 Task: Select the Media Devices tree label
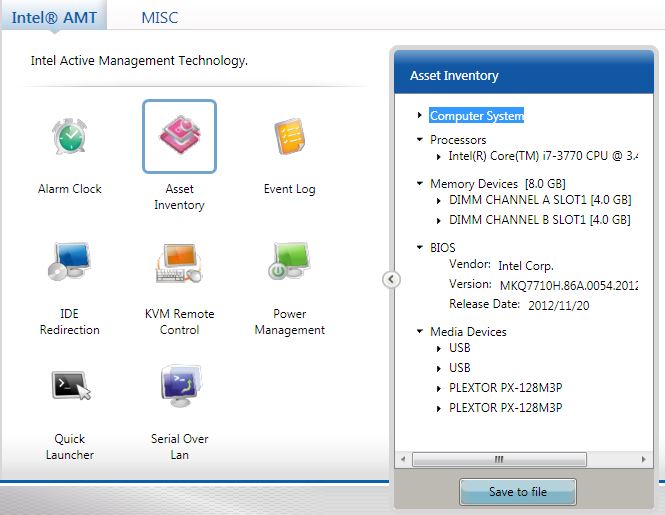point(468,331)
